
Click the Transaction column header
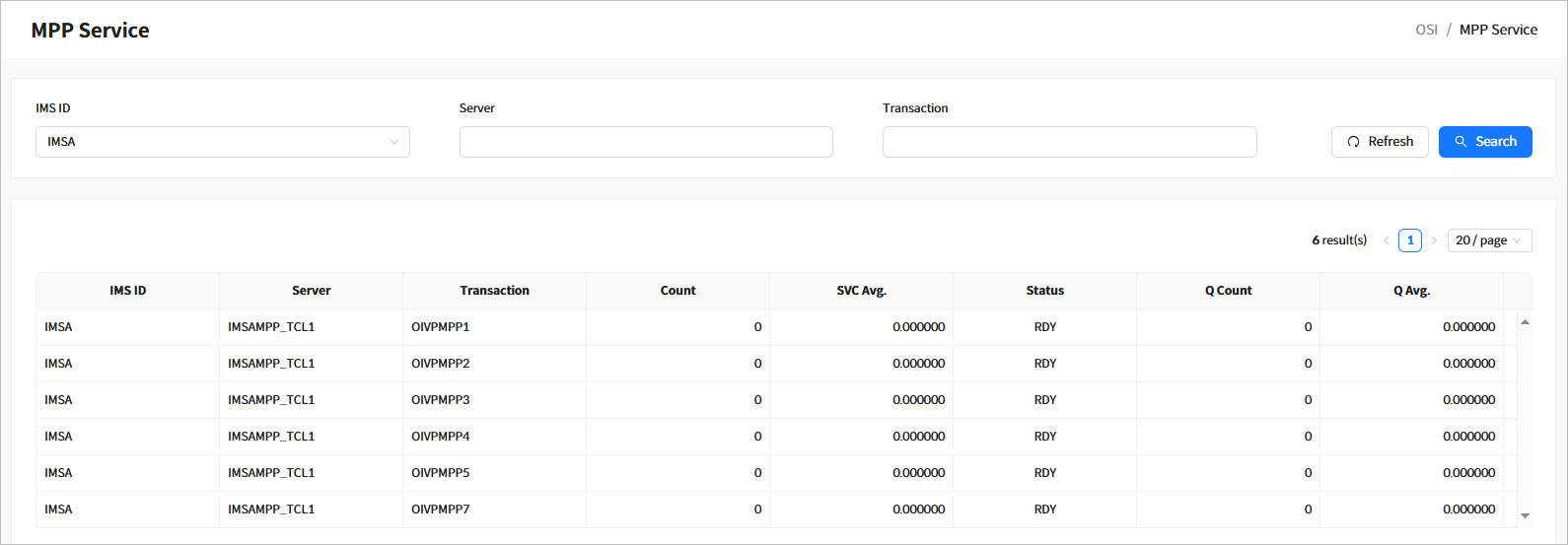coord(494,291)
